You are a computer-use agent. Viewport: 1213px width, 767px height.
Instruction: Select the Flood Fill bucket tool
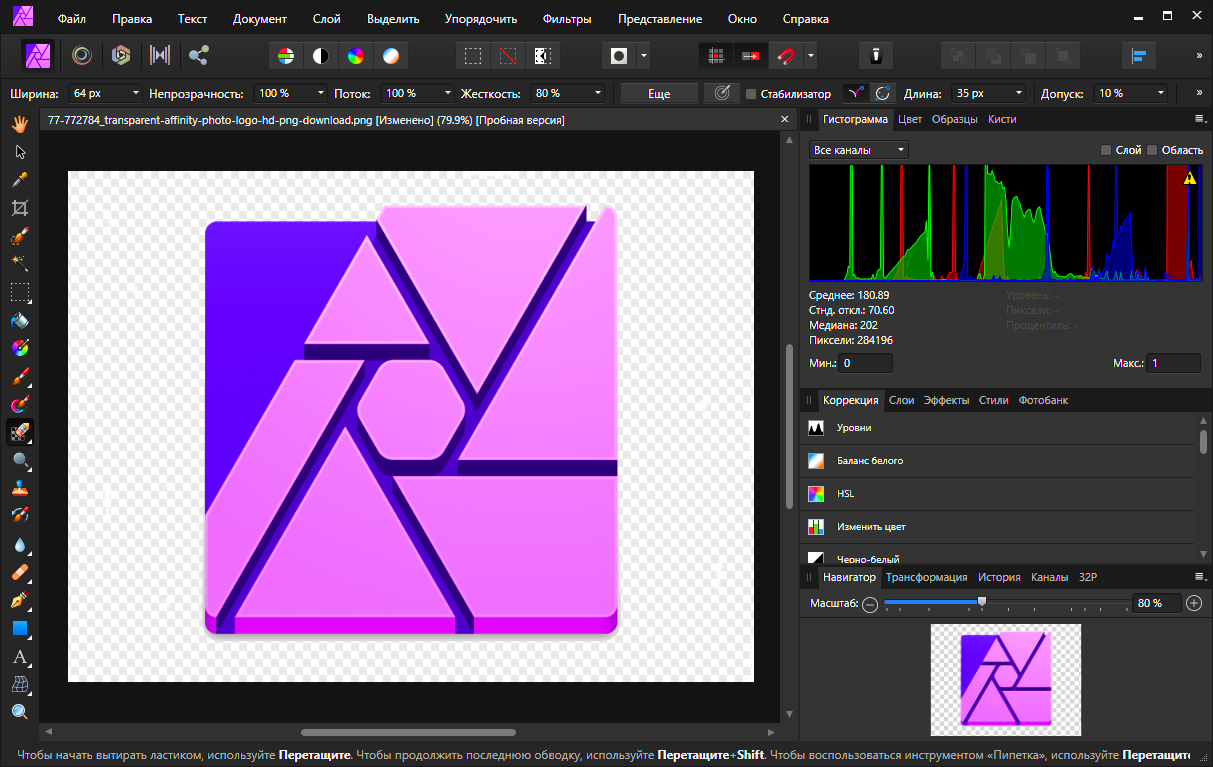(19, 321)
